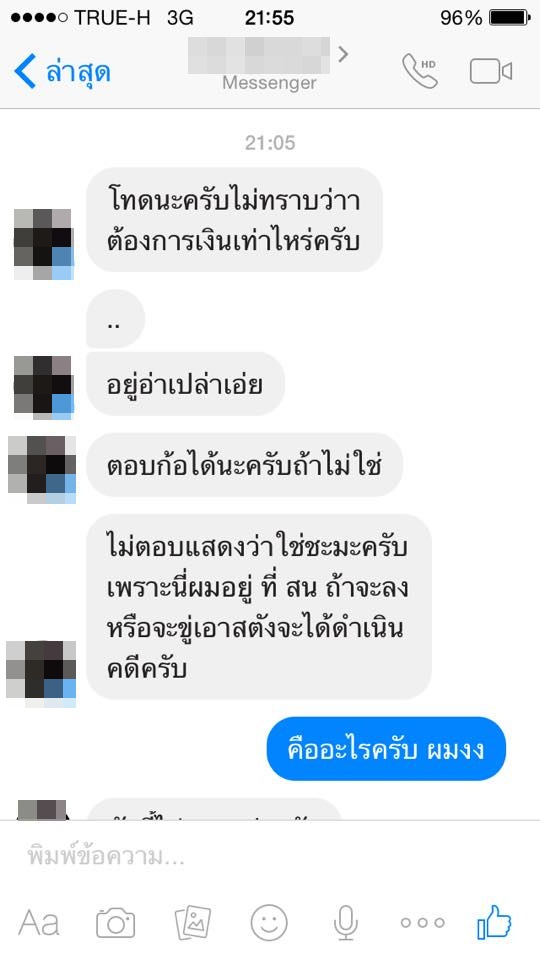Screen dimensions: 540x960
Task: Tap the ตอบก้อได้นะครับถ้าไม่ใช่ message bubble
Action: point(244,465)
